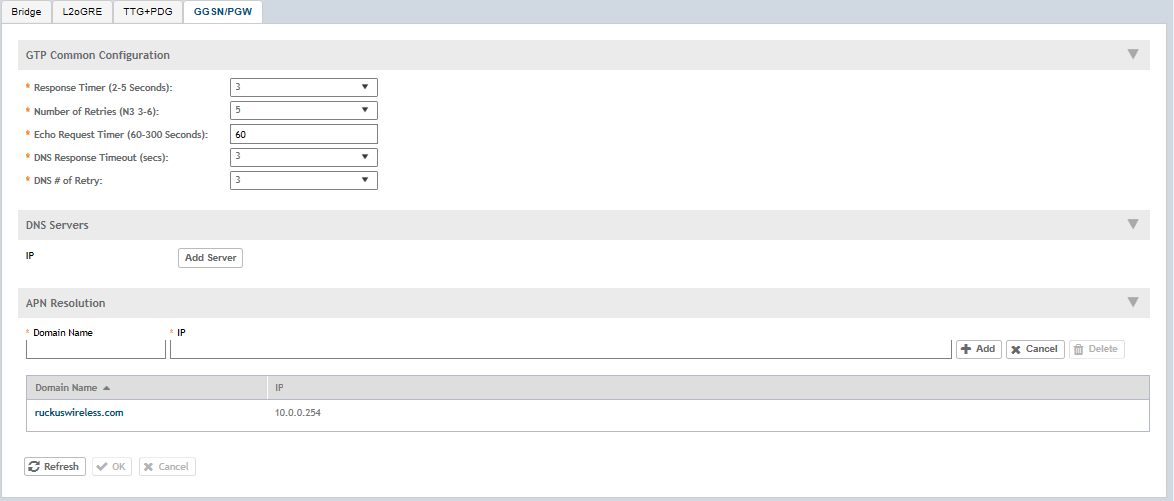Click the Domain Name input field
Viewport: 1174px width, 501px height.
95,349
